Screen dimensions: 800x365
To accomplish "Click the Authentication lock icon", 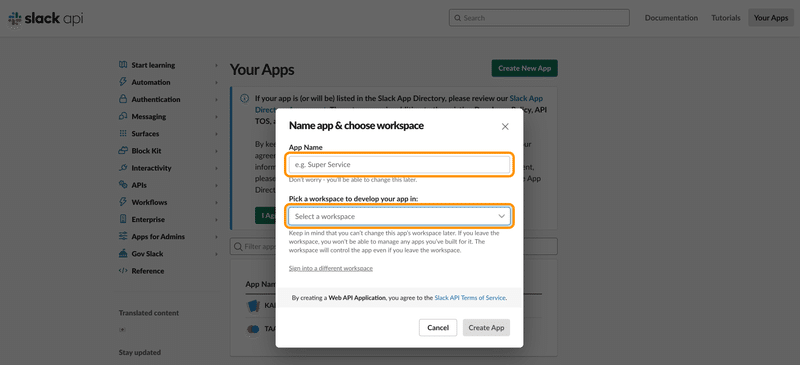I will pyautogui.click(x=122, y=99).
